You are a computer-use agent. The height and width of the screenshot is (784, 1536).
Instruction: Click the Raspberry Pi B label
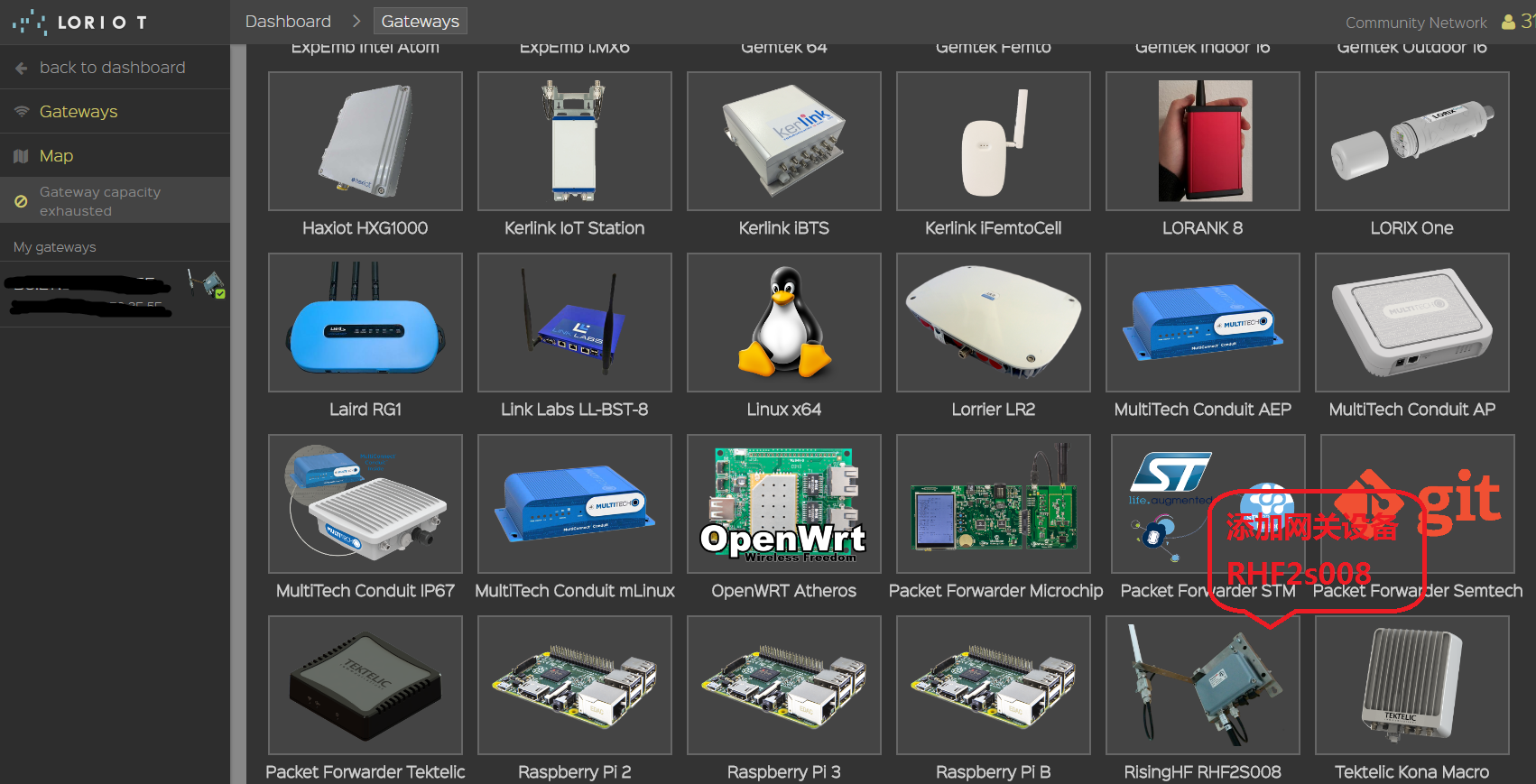point(994,772)
